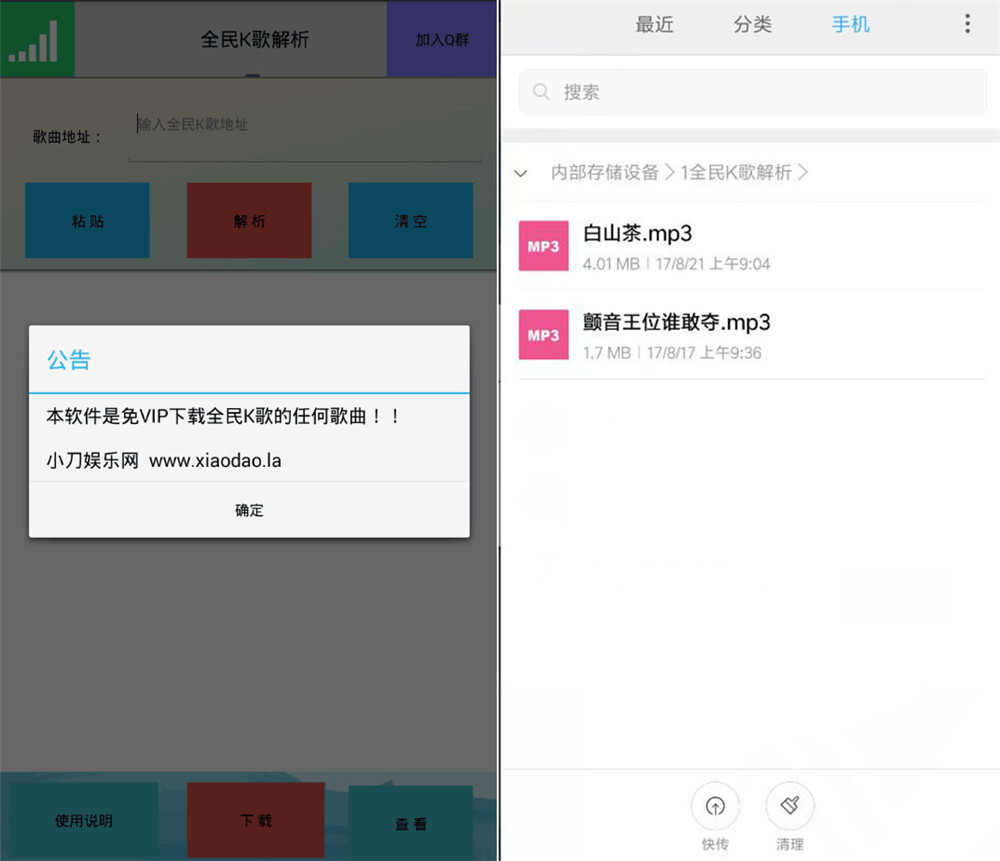Open the file 白山茶.mp3
Image resolution: width=1000 pixels, height=861 pixels.
point(753,246)
